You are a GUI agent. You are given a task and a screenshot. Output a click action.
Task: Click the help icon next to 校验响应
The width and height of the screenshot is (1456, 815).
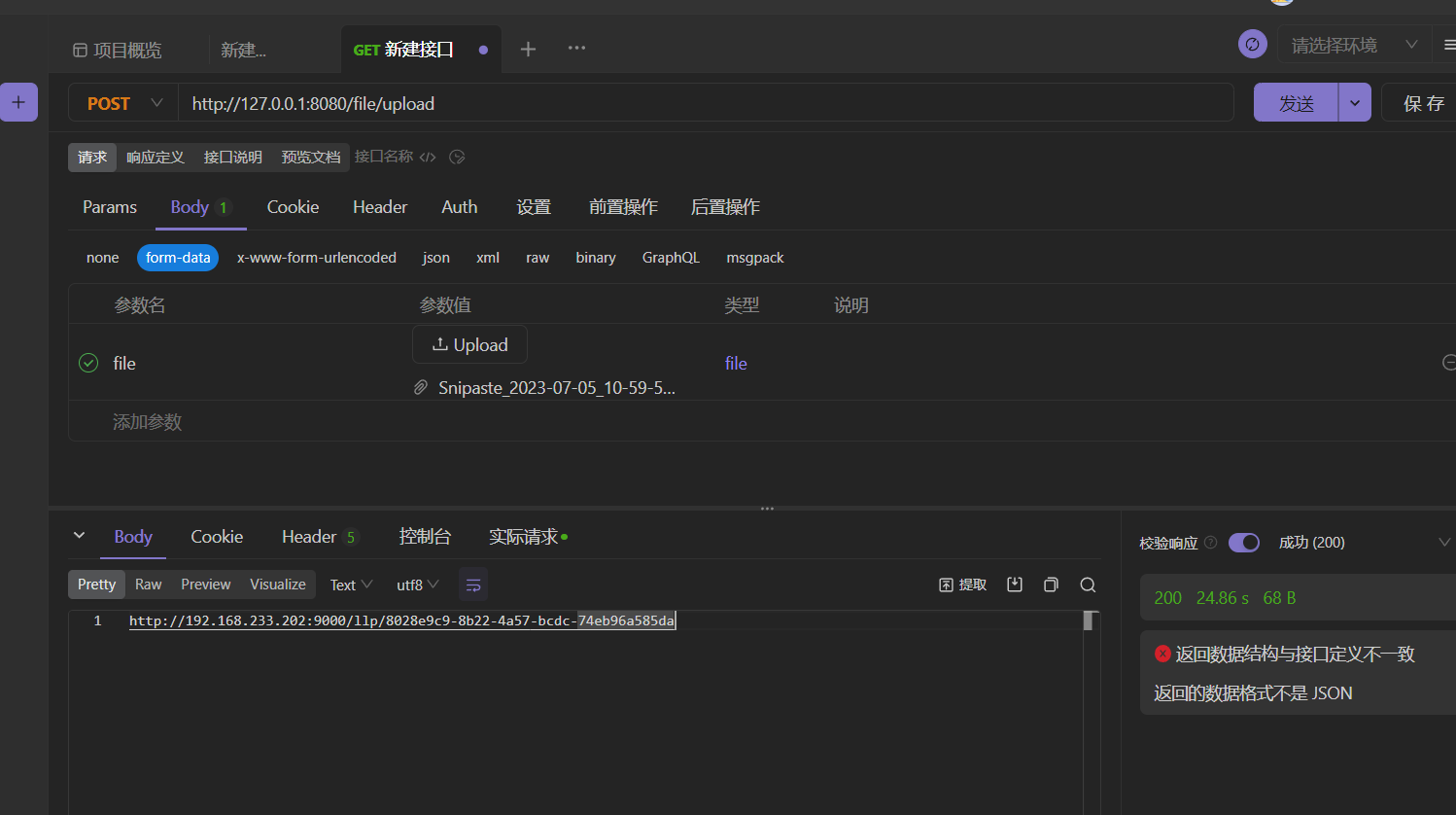click(x=1210, y=543)
